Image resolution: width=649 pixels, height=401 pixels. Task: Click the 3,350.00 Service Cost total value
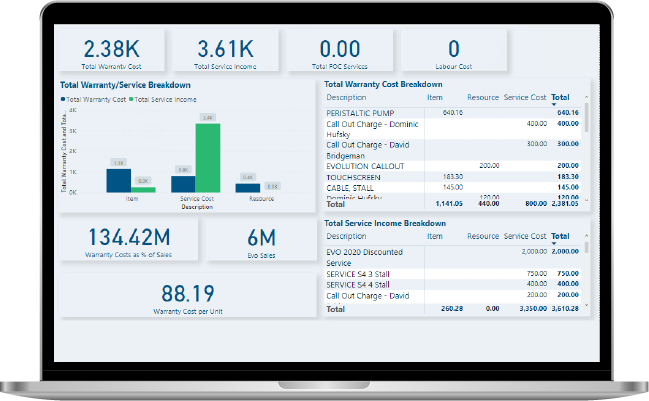(x=533, y=308)
